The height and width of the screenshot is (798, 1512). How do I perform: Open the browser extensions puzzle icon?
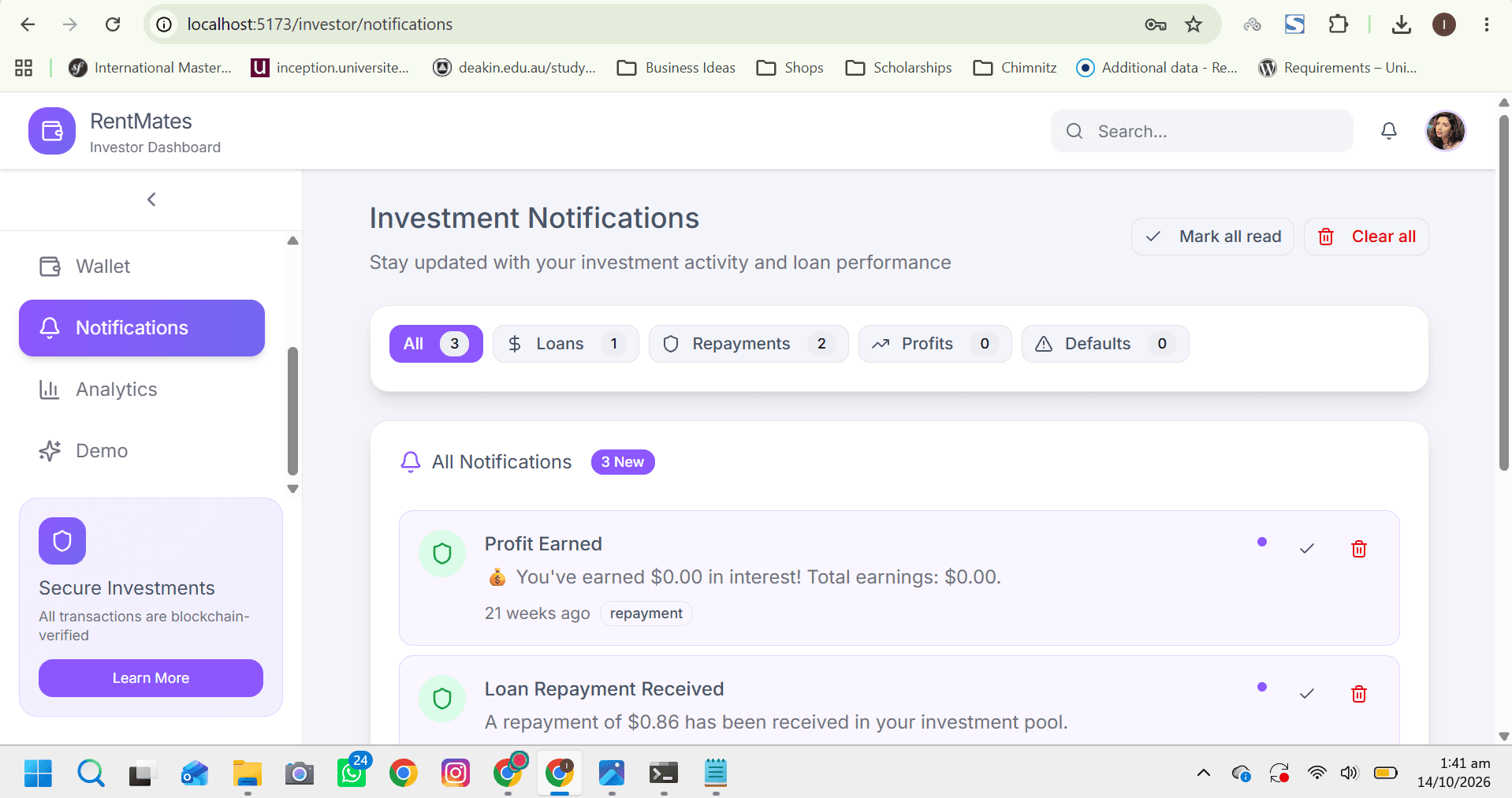click(1338, 24)
